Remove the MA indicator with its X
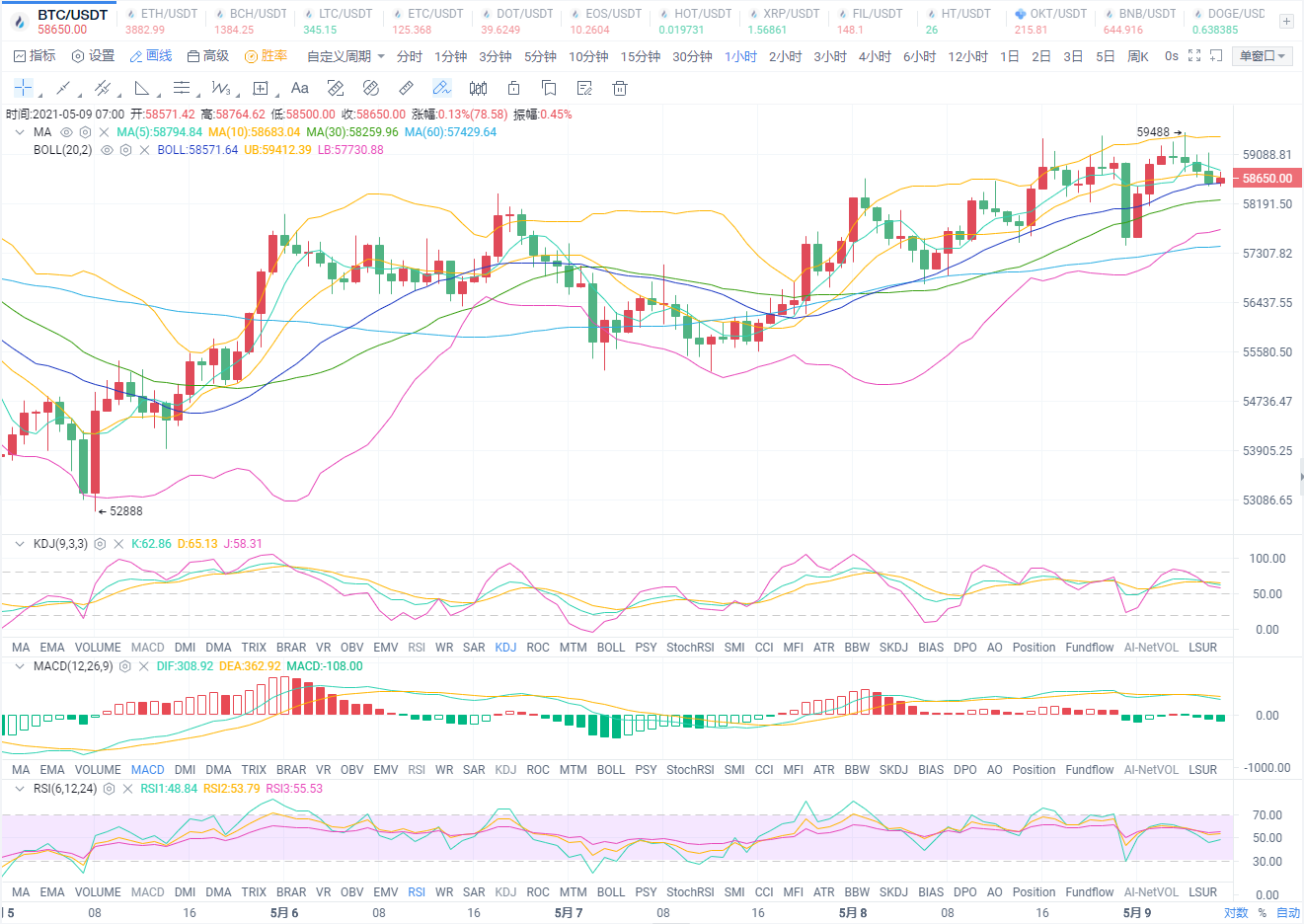This screenshot has width=1304, height=924. pos(105,132)
